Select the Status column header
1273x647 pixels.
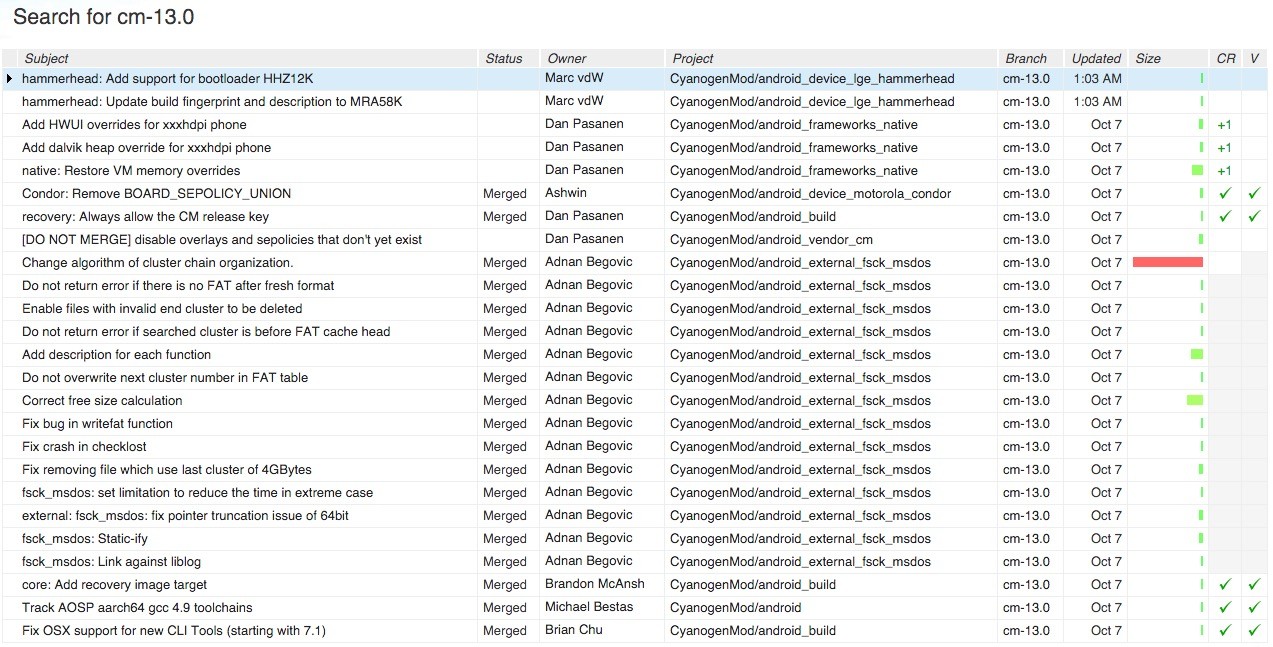point(503,58)
